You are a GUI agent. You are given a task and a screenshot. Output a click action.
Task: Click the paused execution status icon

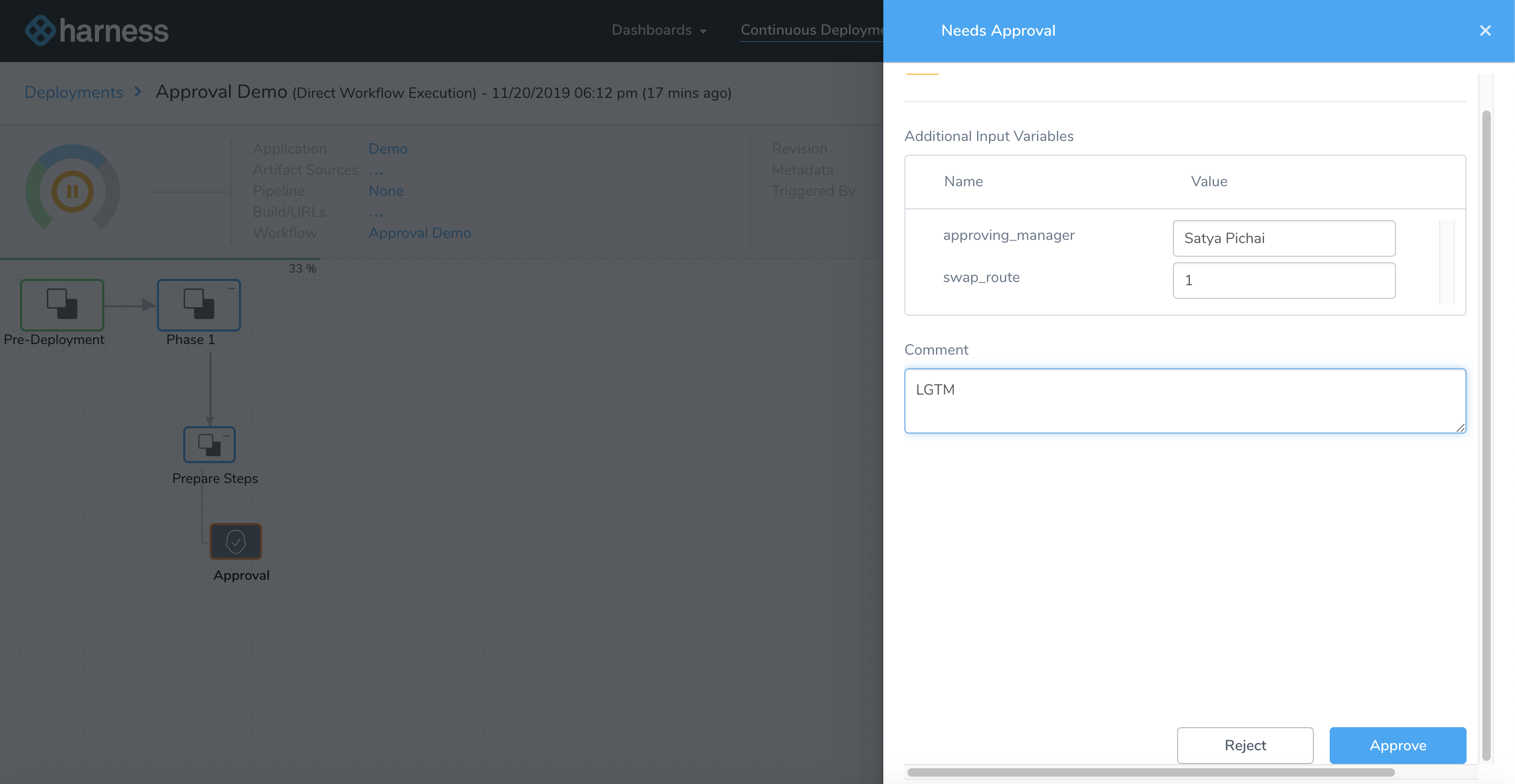click(72, 191)
